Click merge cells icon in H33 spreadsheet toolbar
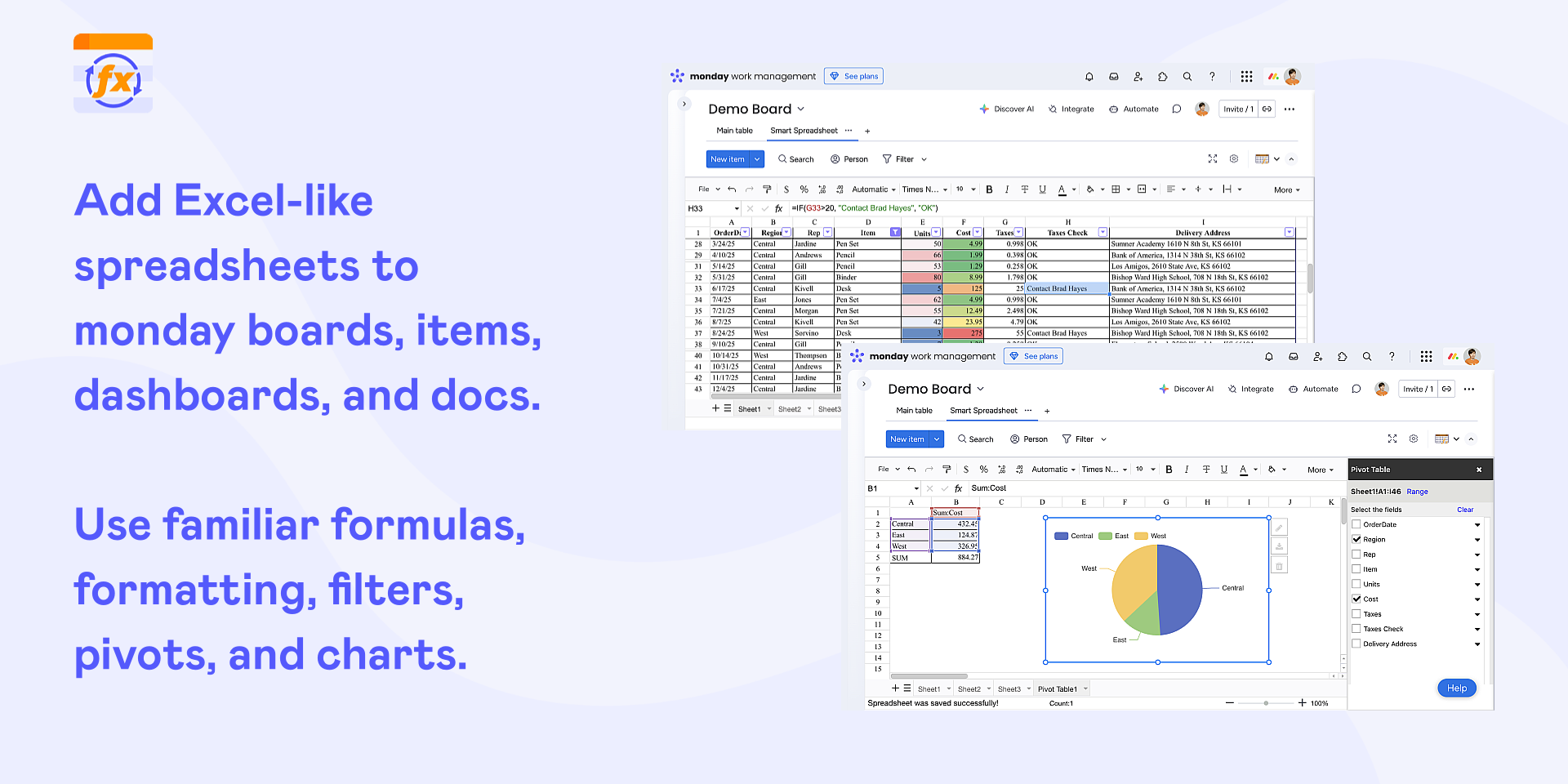This screenshot has height=784, width=1568. (1142, 189)
